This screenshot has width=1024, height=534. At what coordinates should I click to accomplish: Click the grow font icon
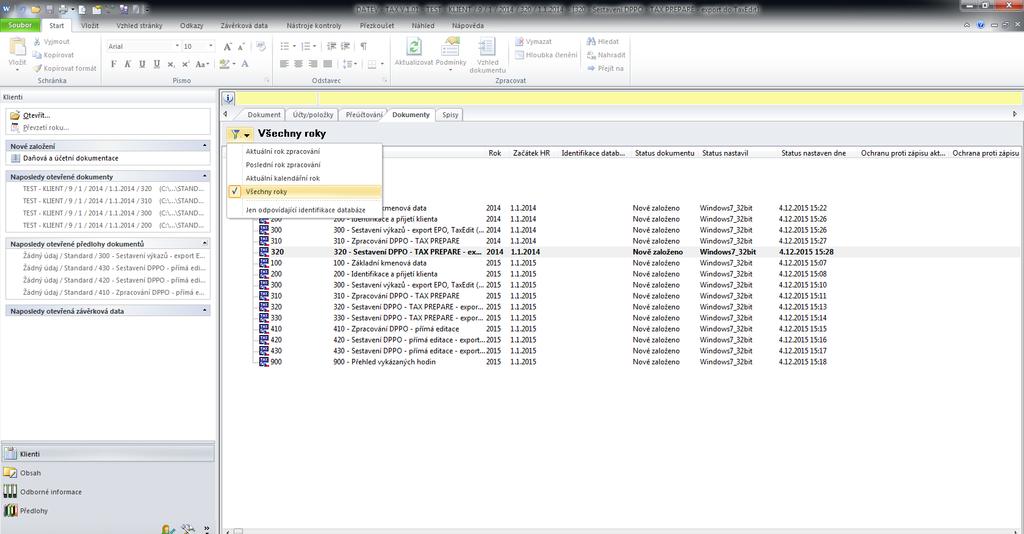[227, 46]
